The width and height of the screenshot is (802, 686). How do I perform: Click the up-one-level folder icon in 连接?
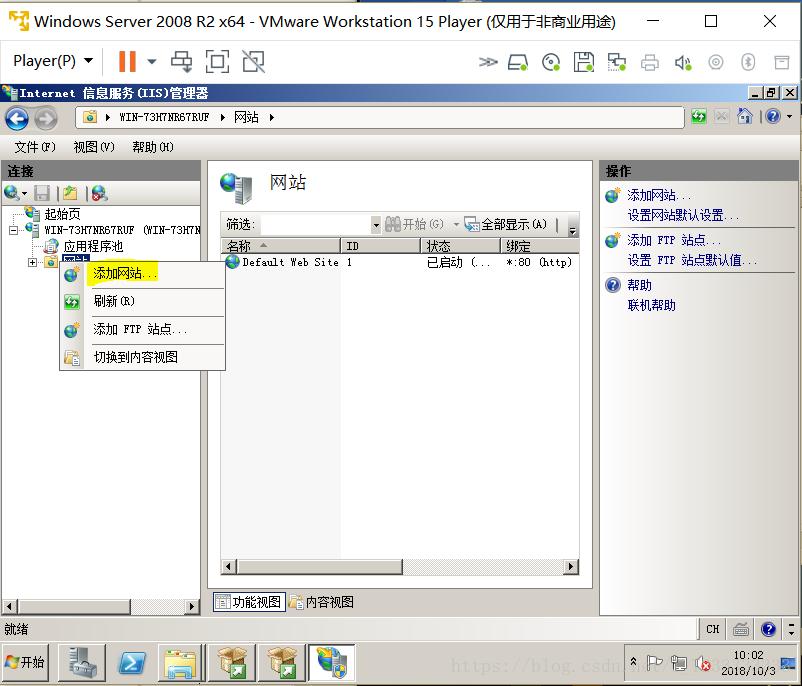coord(70,193)
